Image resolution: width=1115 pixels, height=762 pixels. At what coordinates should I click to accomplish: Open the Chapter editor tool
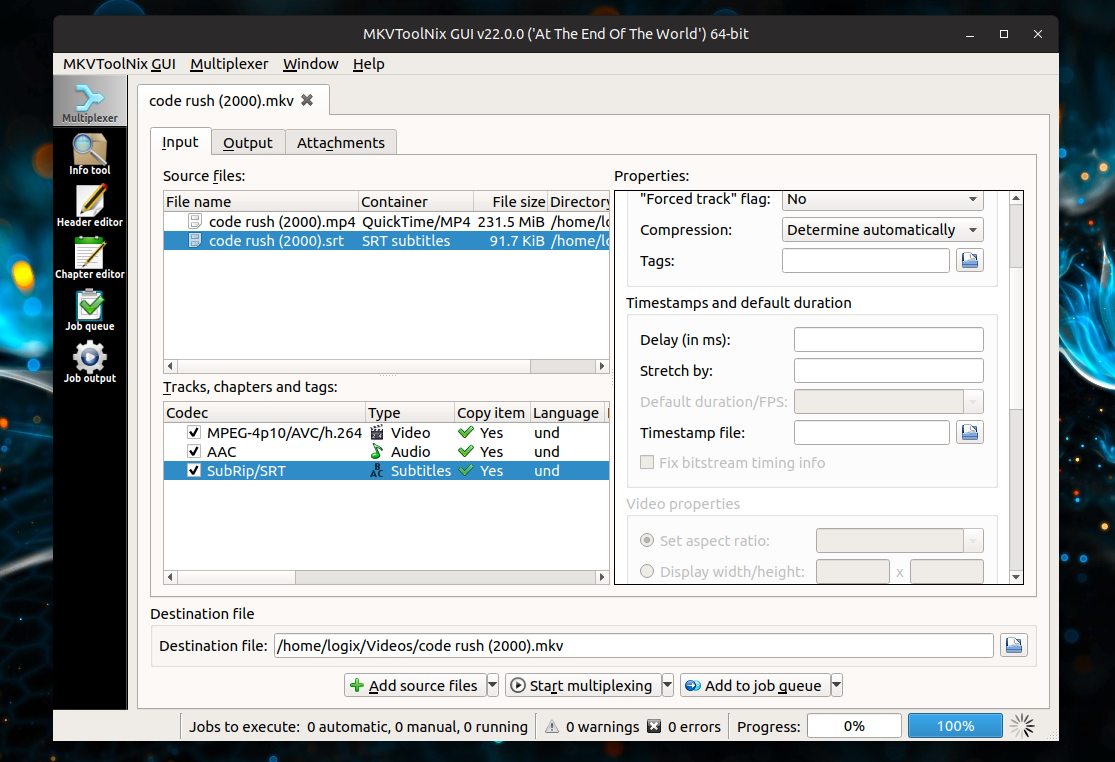coord(90,258)
